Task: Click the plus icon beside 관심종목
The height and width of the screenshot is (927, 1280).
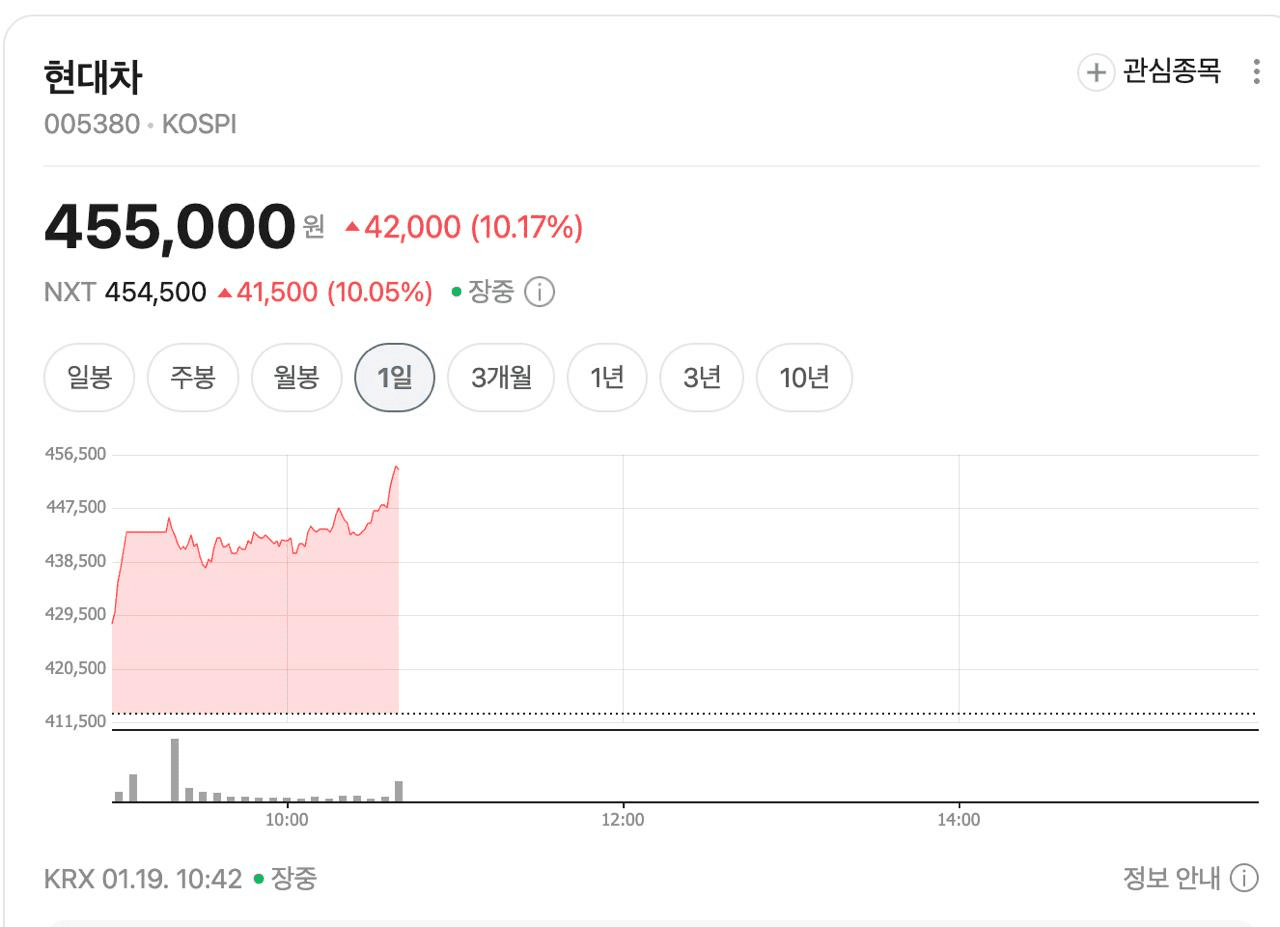Action: 1096,72
